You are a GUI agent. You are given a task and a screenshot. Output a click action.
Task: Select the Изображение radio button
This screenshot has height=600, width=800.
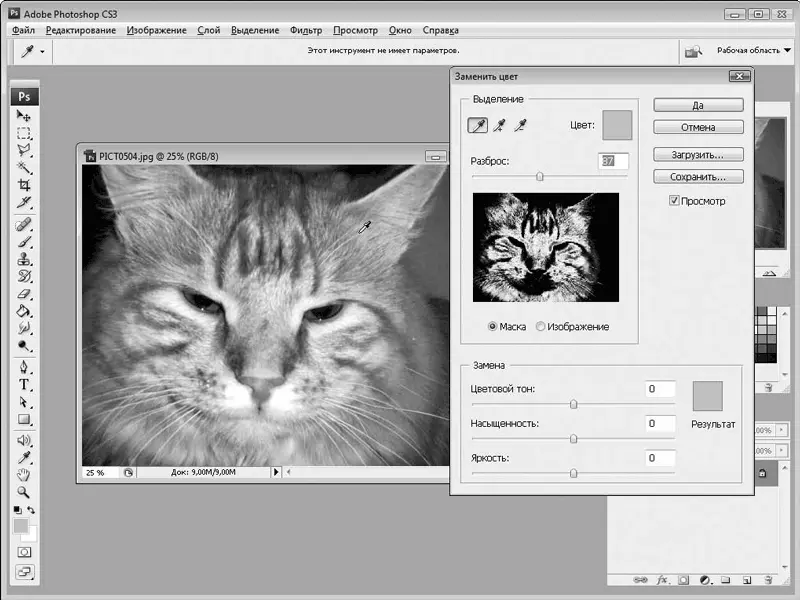tap(540, 327)
